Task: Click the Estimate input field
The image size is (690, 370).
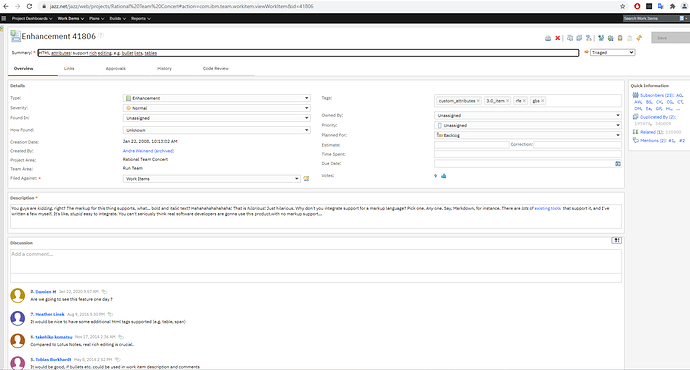Action: tap(471, 145)
